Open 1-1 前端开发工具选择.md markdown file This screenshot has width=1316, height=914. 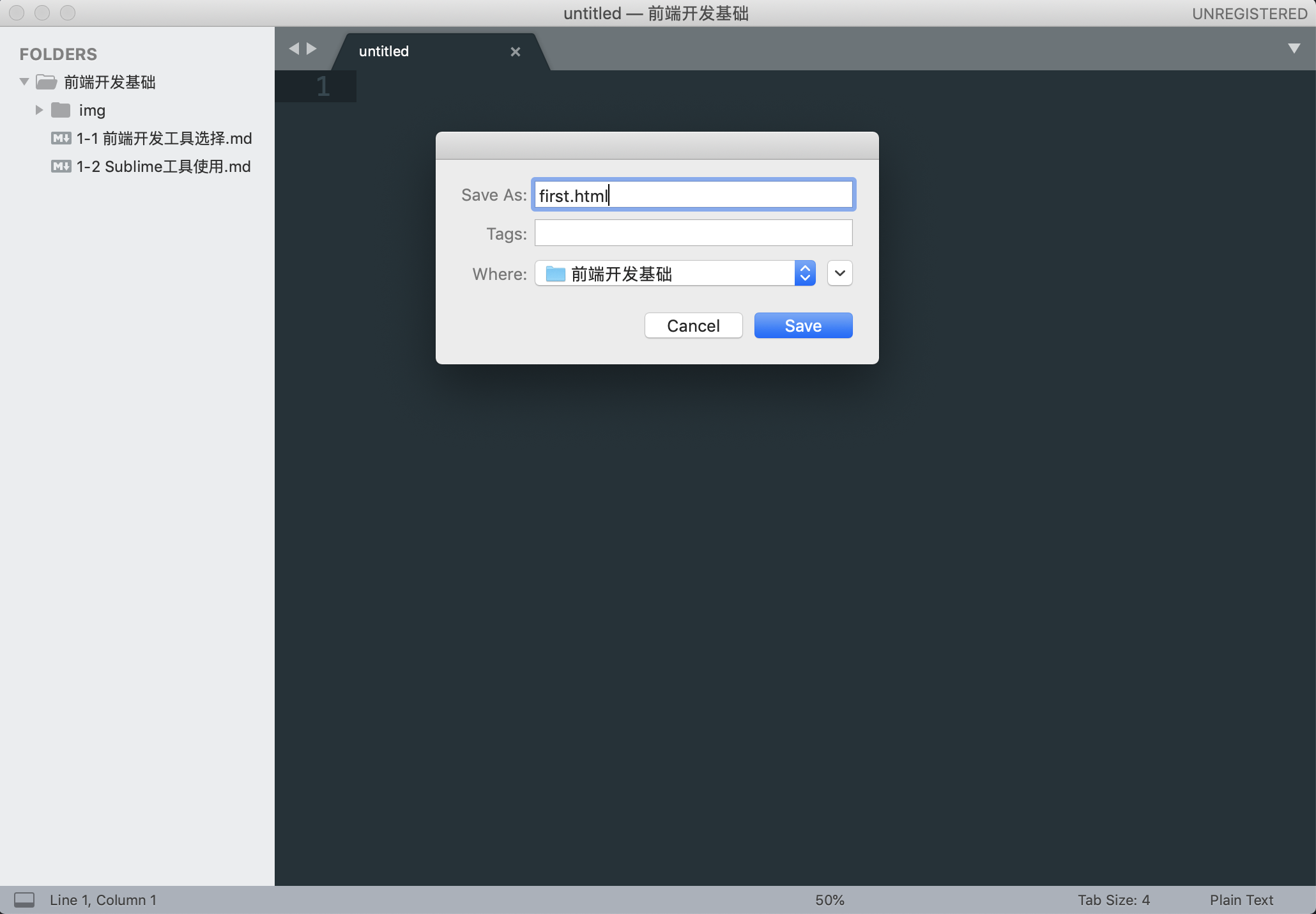tap(164, 139)
